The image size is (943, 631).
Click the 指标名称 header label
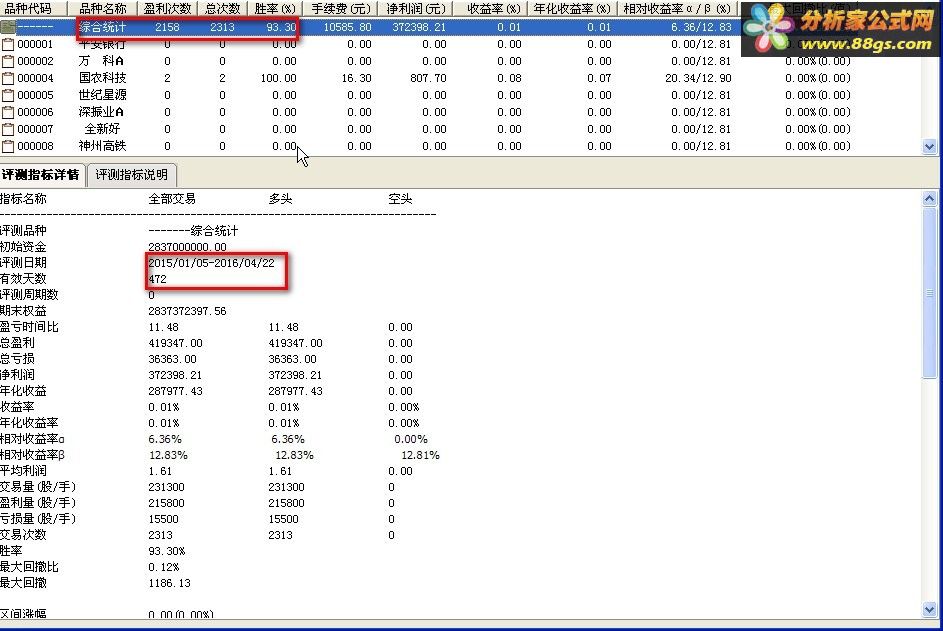tap(23, 199)
